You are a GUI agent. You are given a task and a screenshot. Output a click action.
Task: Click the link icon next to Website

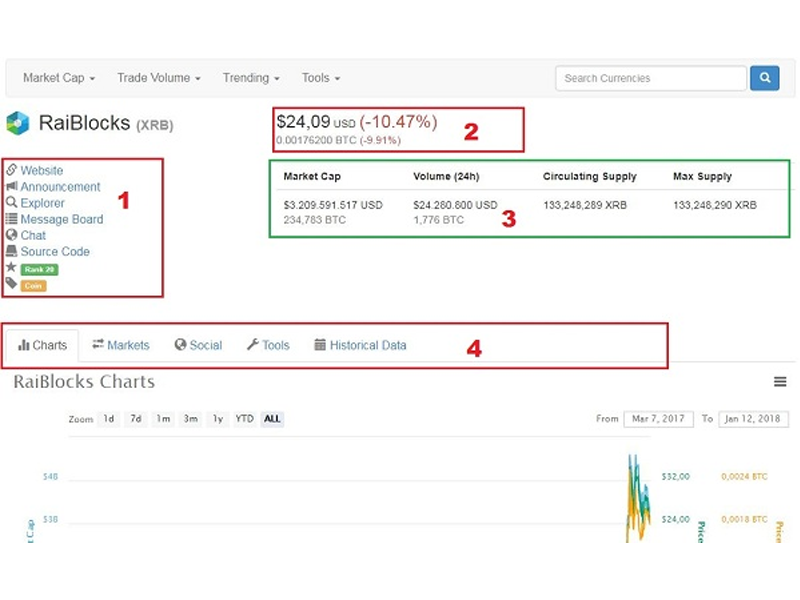(11, 169)
